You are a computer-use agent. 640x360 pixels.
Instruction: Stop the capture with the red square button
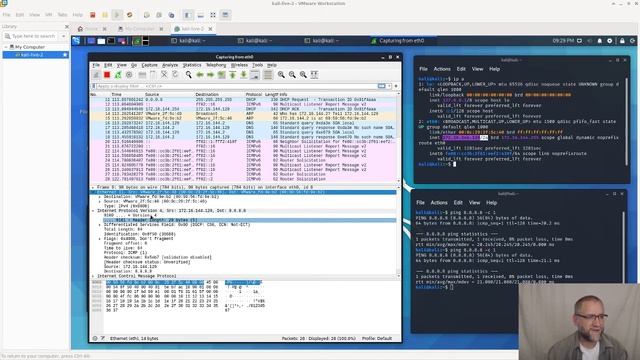(x=107, y=75)
